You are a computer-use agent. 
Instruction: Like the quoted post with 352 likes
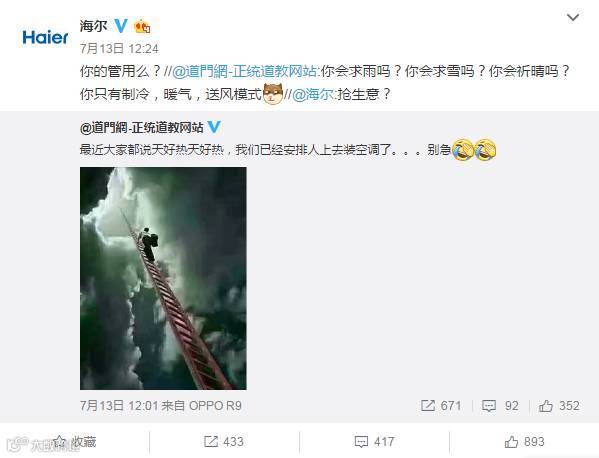click(x=559, y=406)
